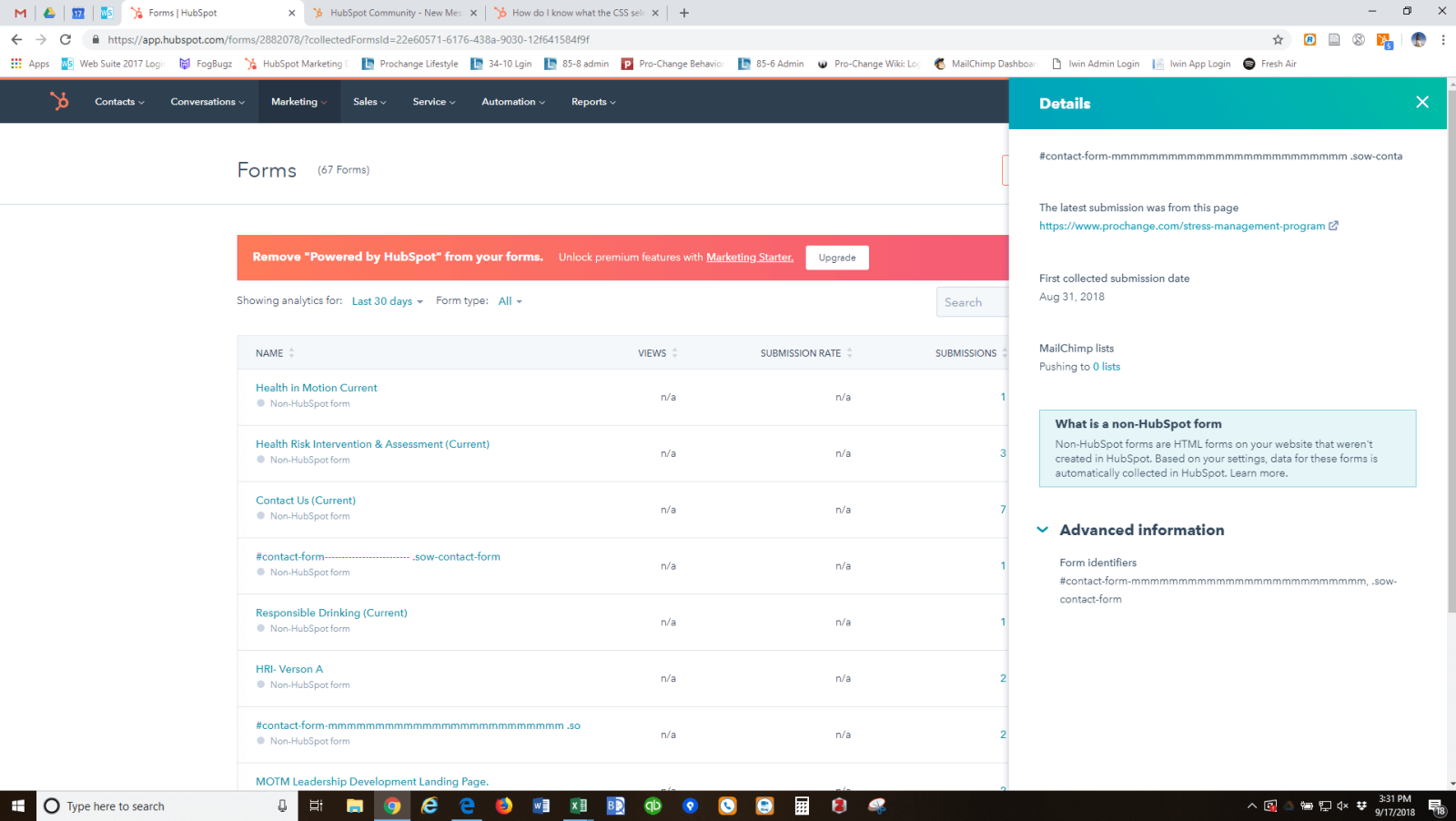
Task: Launch QuickBooks from the taskbar
Action: coord(652,806)
